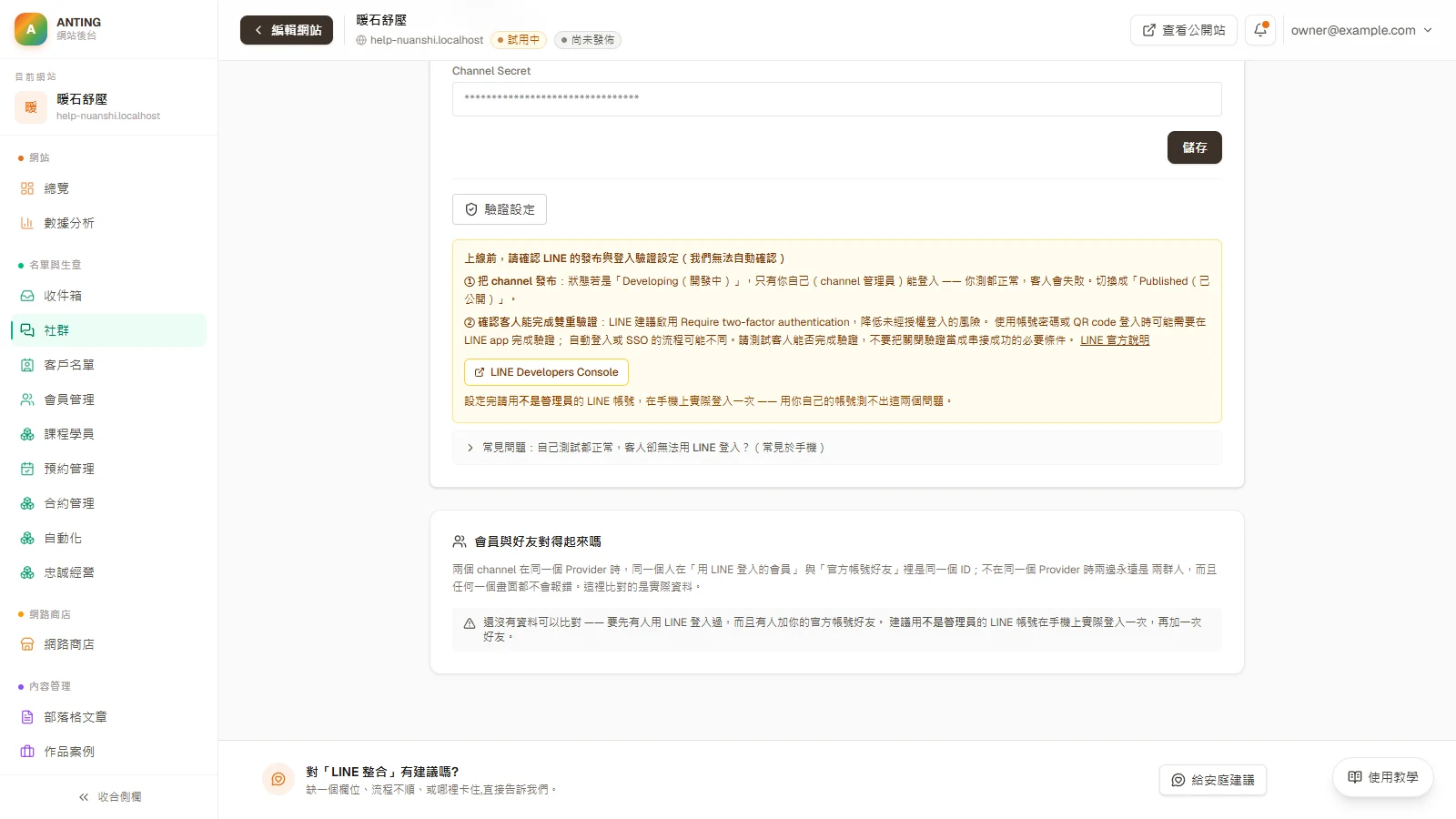Collapse the sidebar with 收合側欄
This screenshot has width=1456, height=819.
[x=109, y=797]
